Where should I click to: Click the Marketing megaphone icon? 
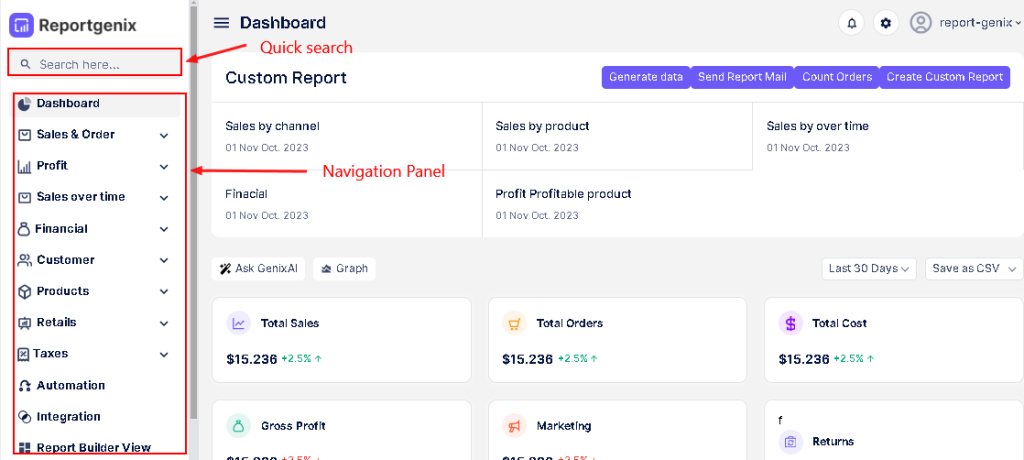pyautogui.click(x=514, y=425)
